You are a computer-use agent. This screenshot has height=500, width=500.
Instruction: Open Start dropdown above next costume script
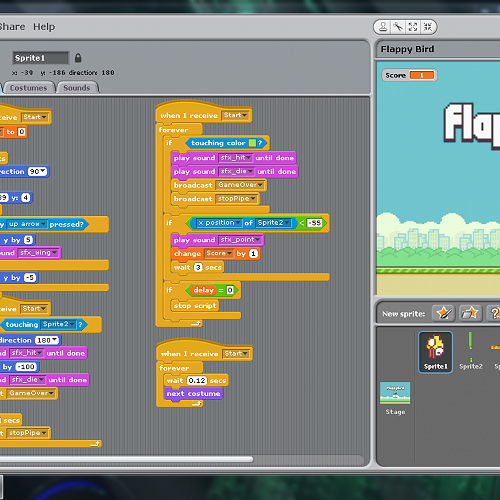pyautogui.click(x=236, y=354)
